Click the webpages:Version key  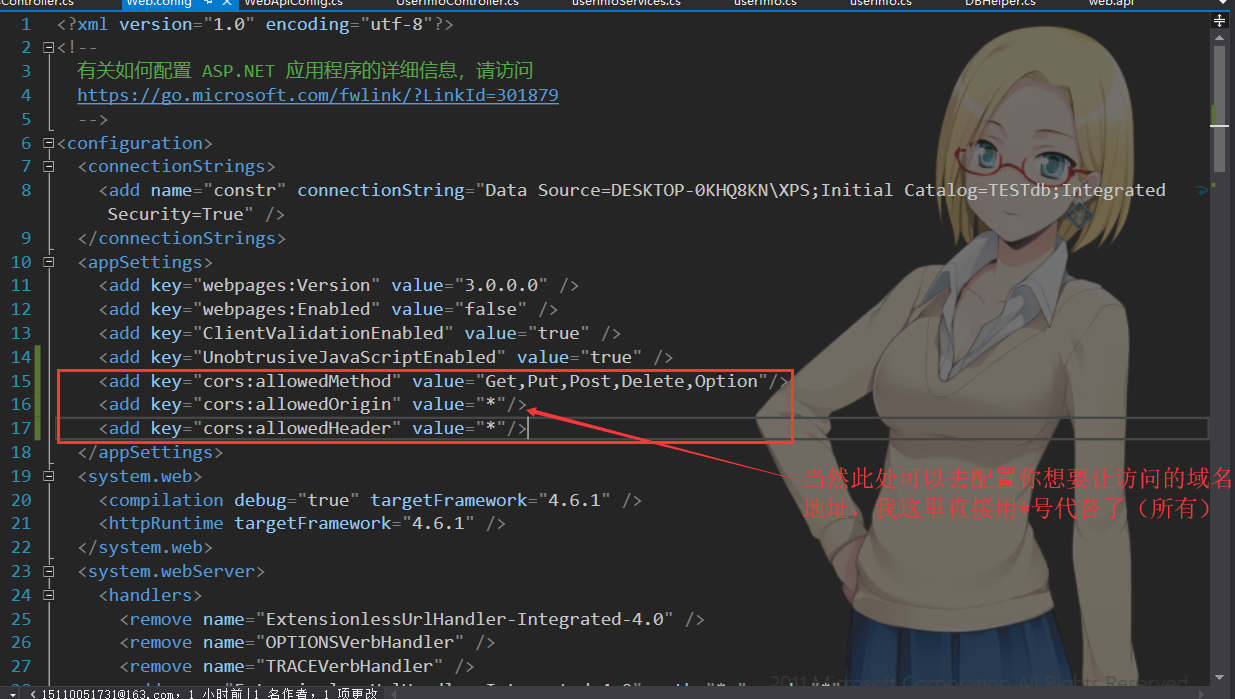287,285
